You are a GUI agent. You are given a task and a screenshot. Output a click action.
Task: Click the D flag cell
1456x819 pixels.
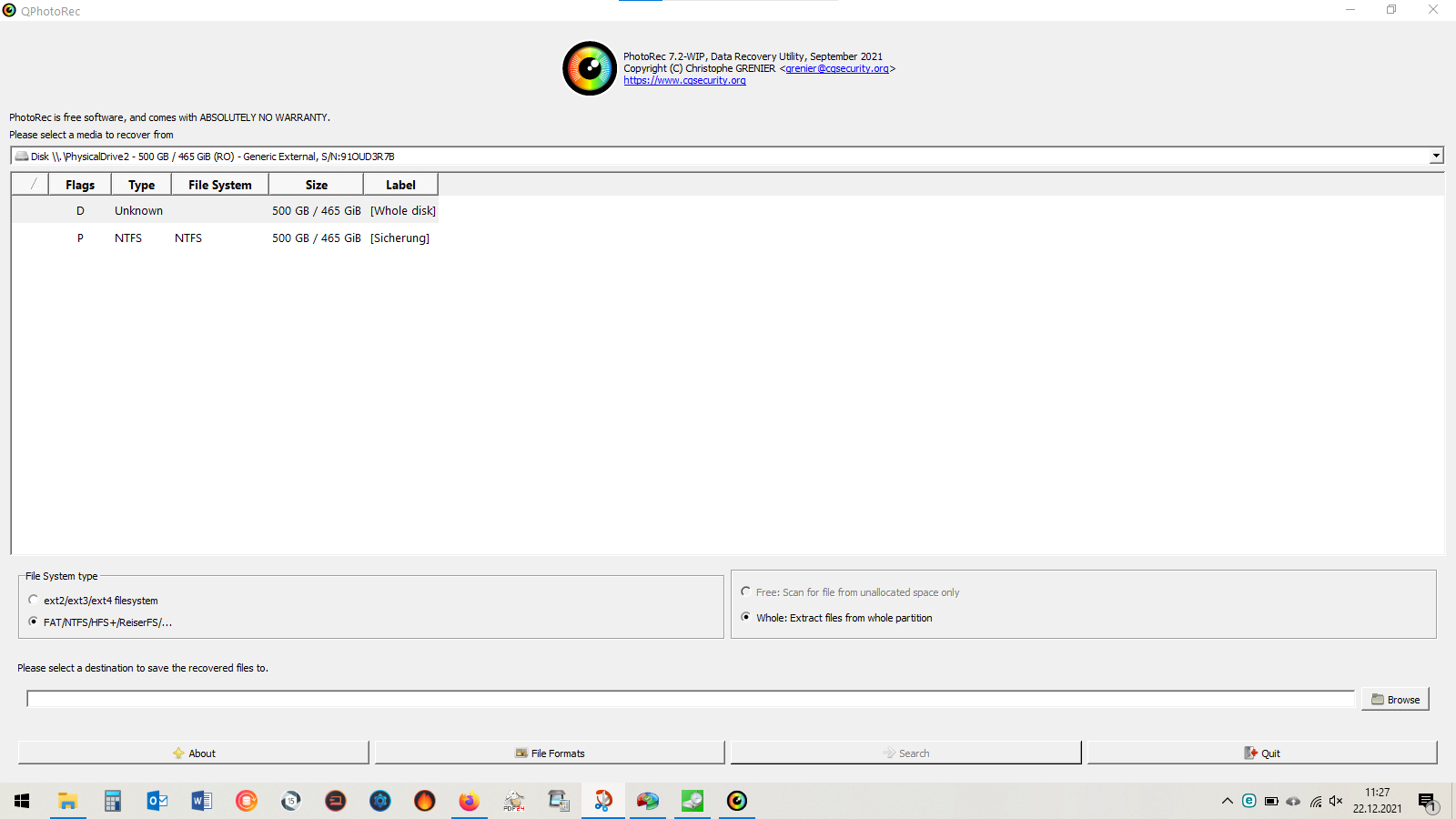pyautogui.click(x=80, y=210)
